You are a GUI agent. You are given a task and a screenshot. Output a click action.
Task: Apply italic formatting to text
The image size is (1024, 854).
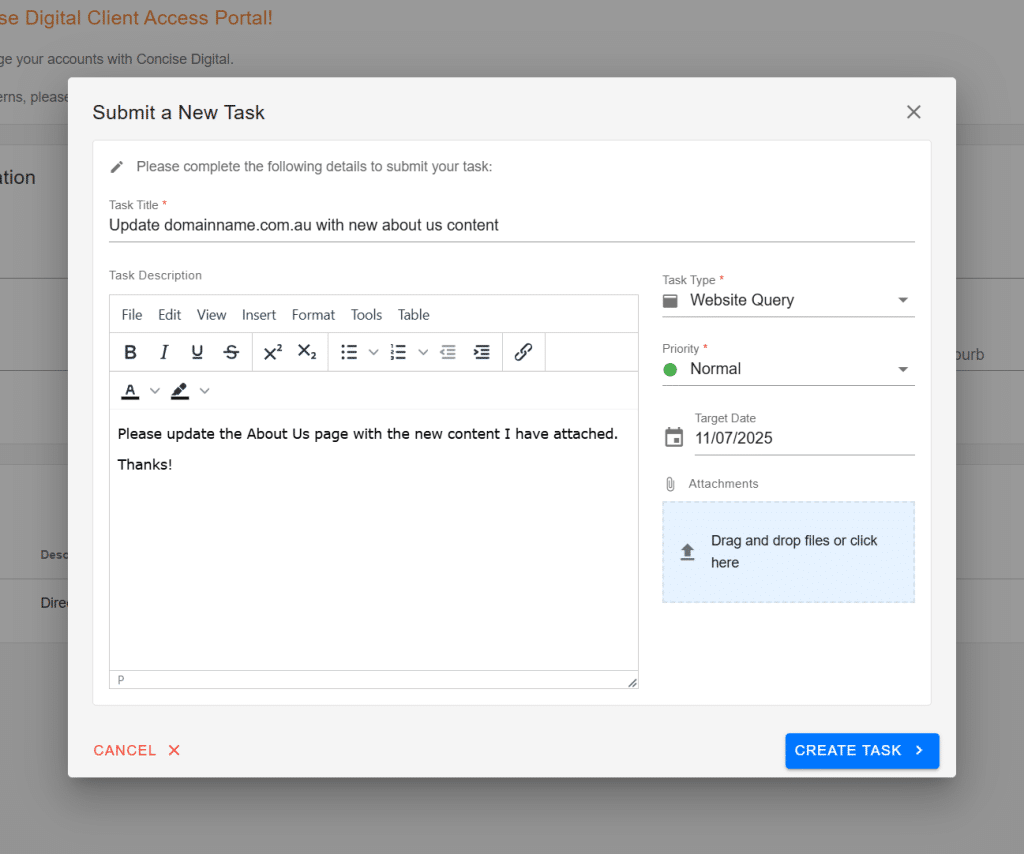(164, 352)
